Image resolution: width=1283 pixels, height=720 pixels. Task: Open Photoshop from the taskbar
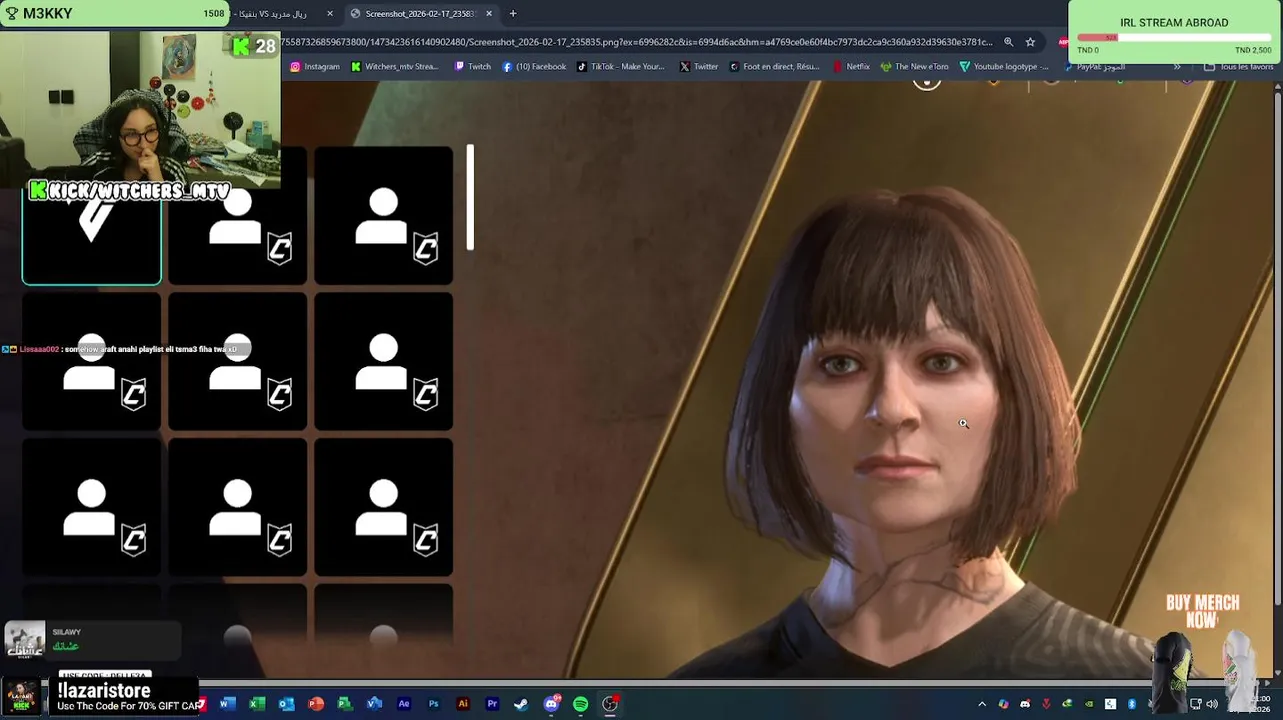tap(433, 704)
